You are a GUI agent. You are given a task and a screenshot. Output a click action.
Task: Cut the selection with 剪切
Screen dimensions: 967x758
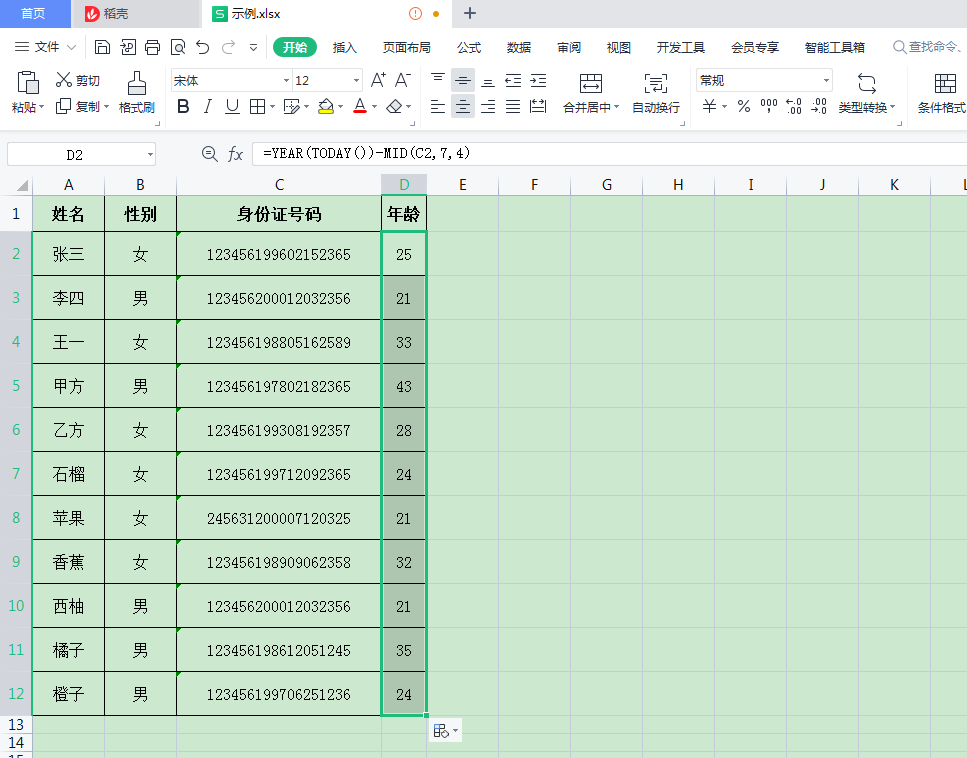(x=78, y=80)
